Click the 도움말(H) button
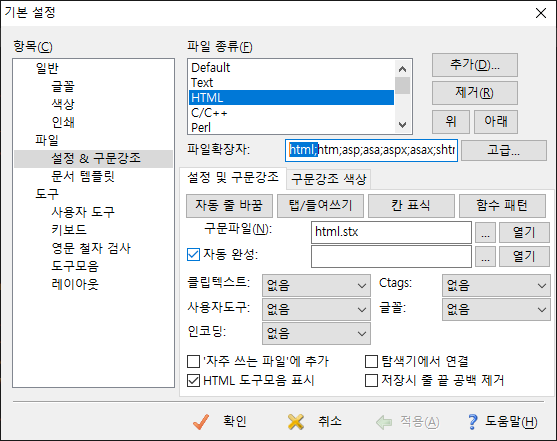Image resolution: width=557 pixels, height=441 pixels. click(503, 422)
